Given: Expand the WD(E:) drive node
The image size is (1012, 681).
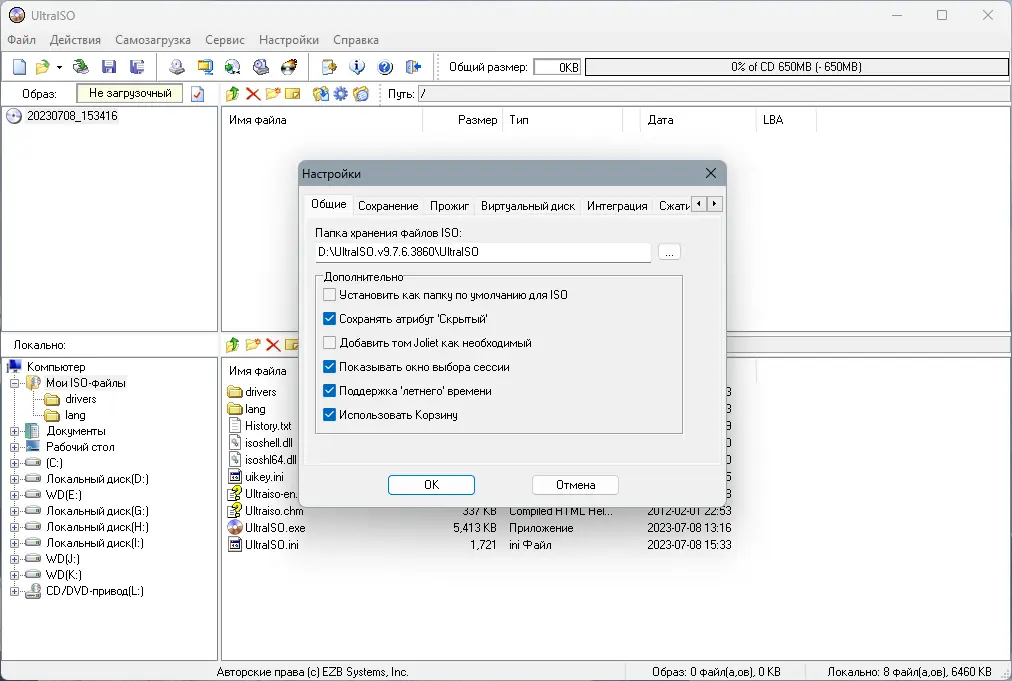Looking at the screenshot, I should pos(14,496).
